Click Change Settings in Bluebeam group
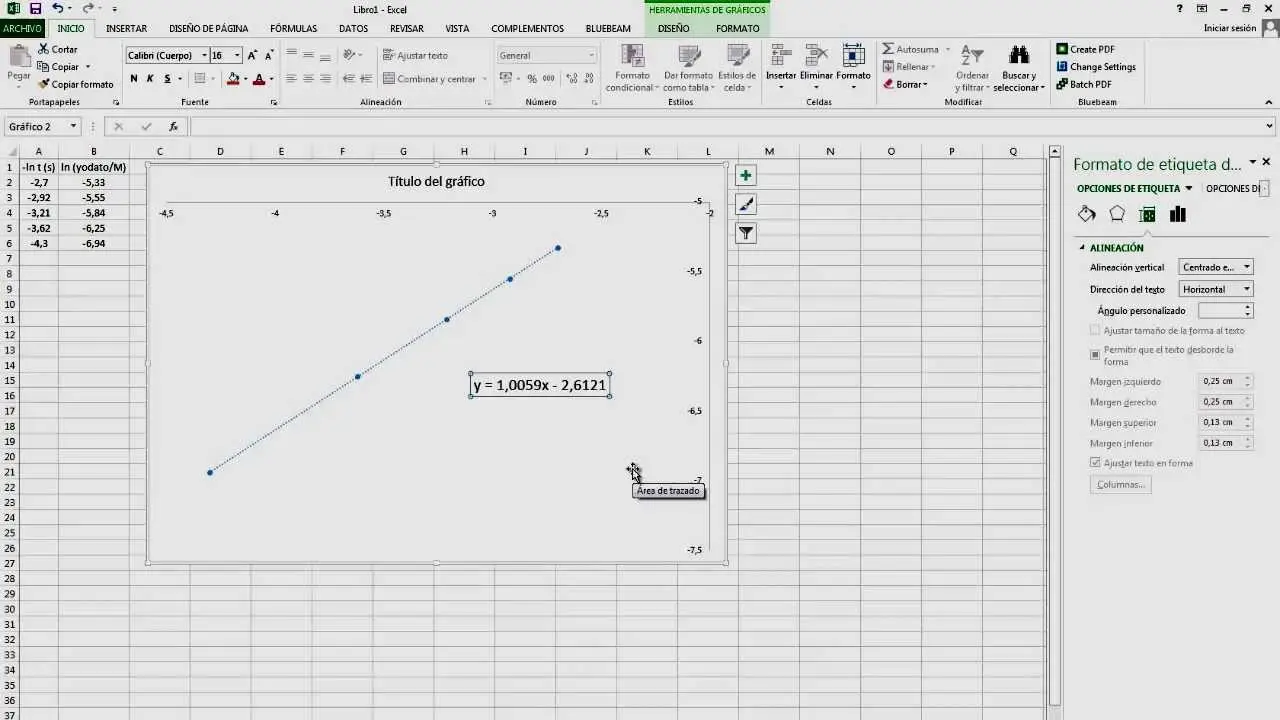This screenshot has height=720, width=1280. 1095,67
